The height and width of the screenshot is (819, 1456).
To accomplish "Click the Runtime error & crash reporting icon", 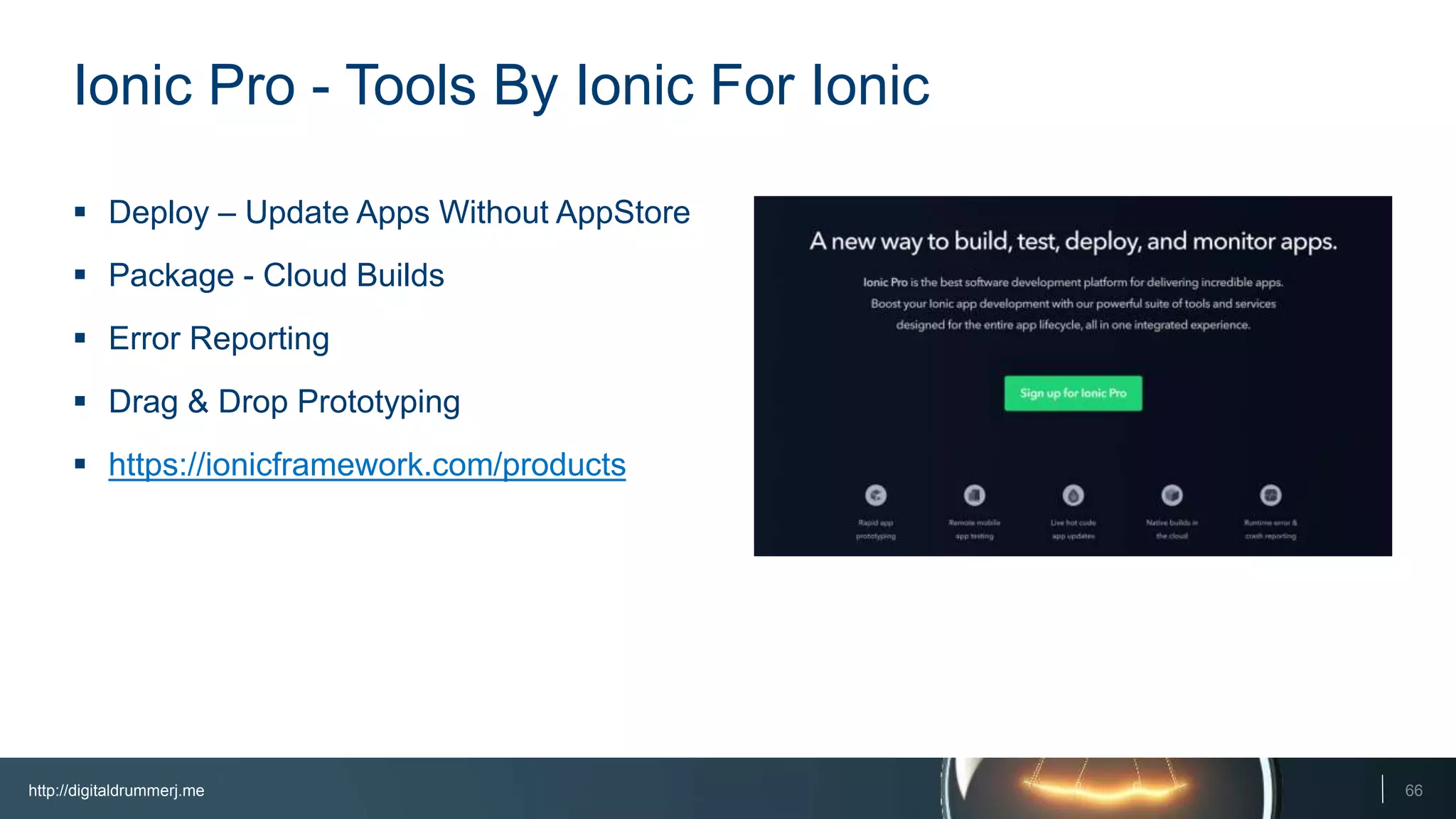I will click(1270, 494).
